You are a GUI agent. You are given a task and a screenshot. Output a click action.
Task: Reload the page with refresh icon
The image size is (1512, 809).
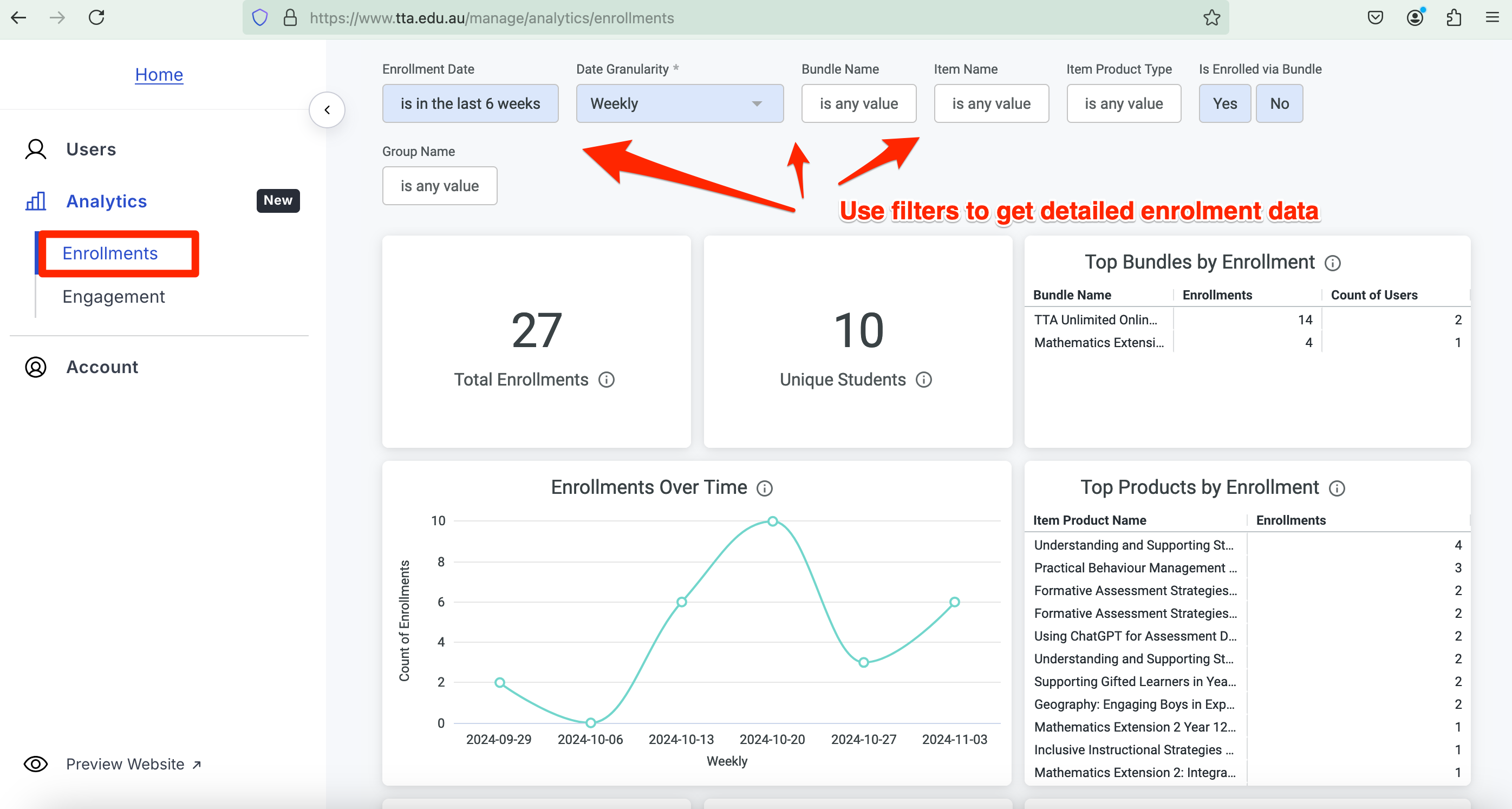pyautogui.click(x=96, y=18)
